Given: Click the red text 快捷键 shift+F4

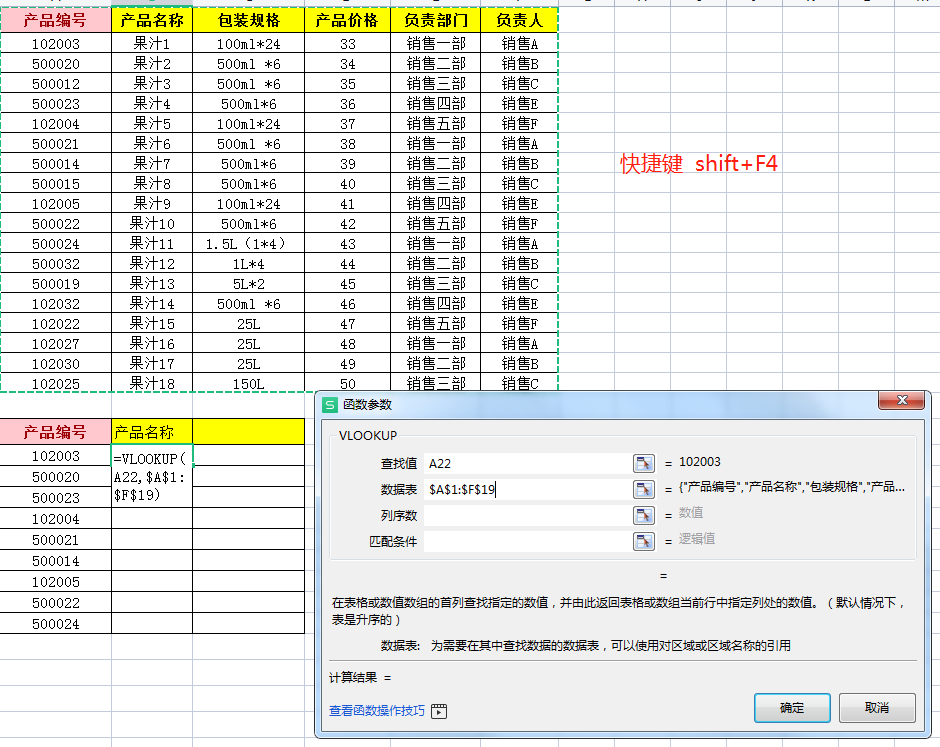Looking at the screenshot, I should tap(698, 163).
